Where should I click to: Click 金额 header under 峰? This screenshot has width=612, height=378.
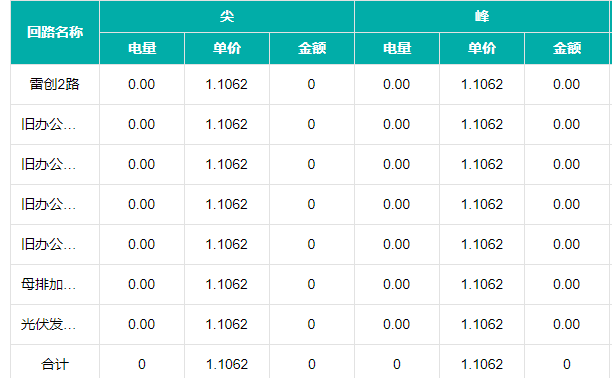[x=567, y=48]
